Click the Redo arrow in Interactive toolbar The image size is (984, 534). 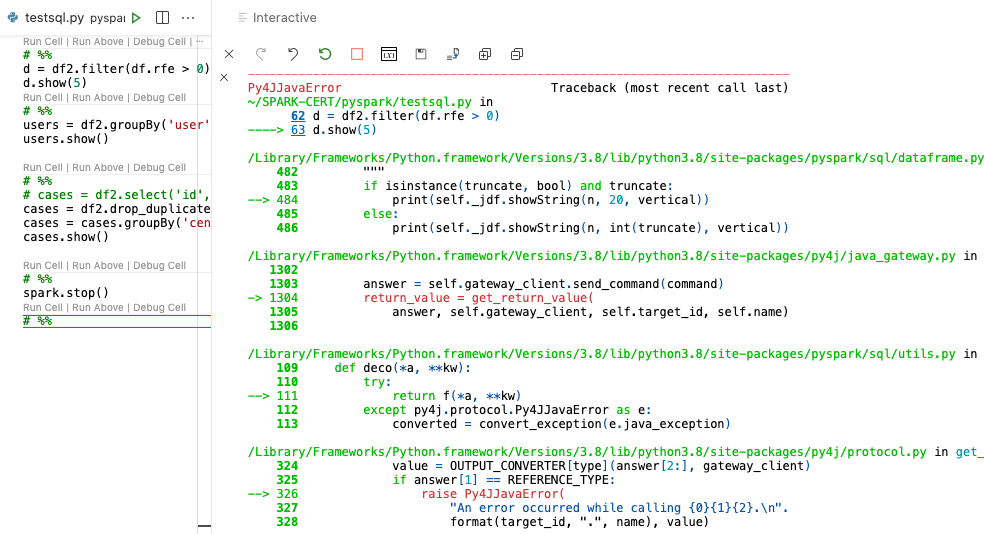pyautogui.click(x=261, y=54)
